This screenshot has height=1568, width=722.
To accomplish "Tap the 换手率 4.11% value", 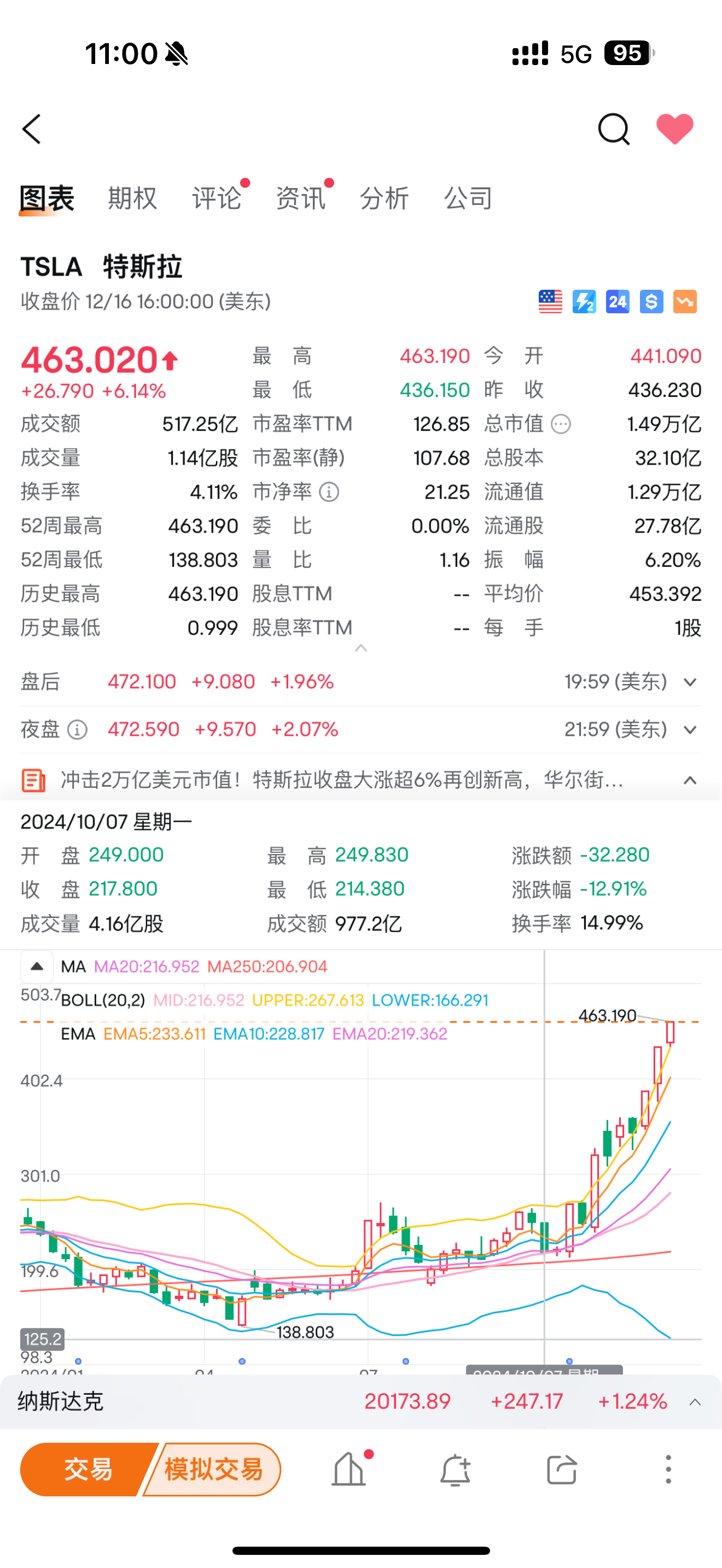I will [x=214, y=492].
